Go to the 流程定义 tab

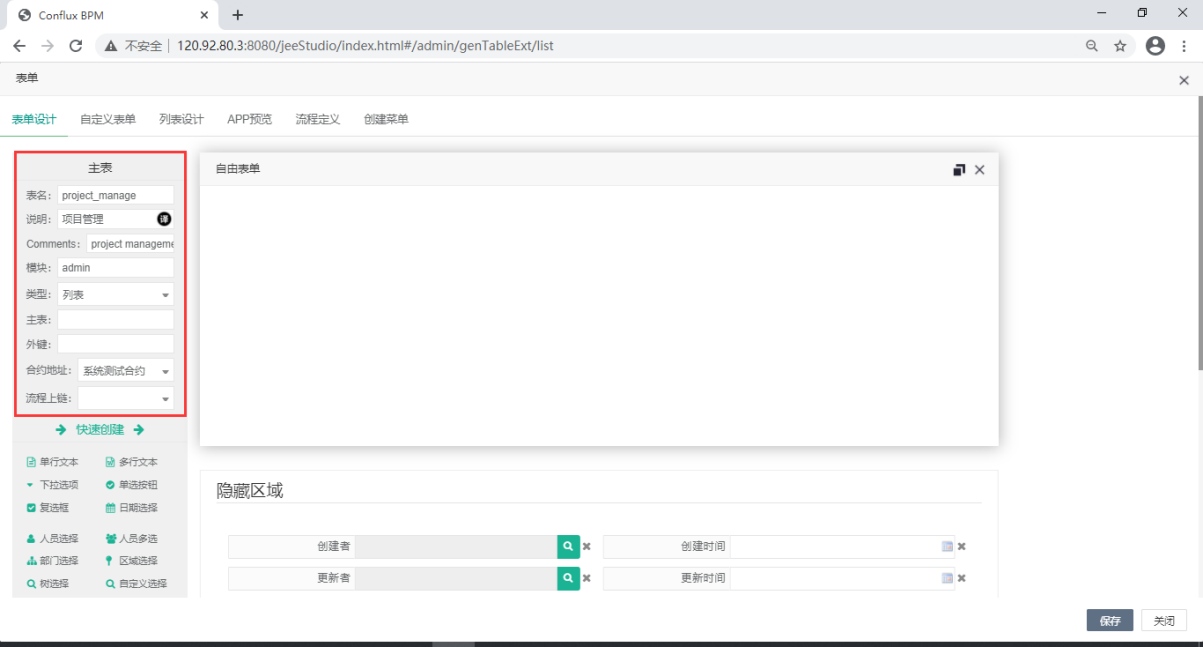tap(318, 119)
